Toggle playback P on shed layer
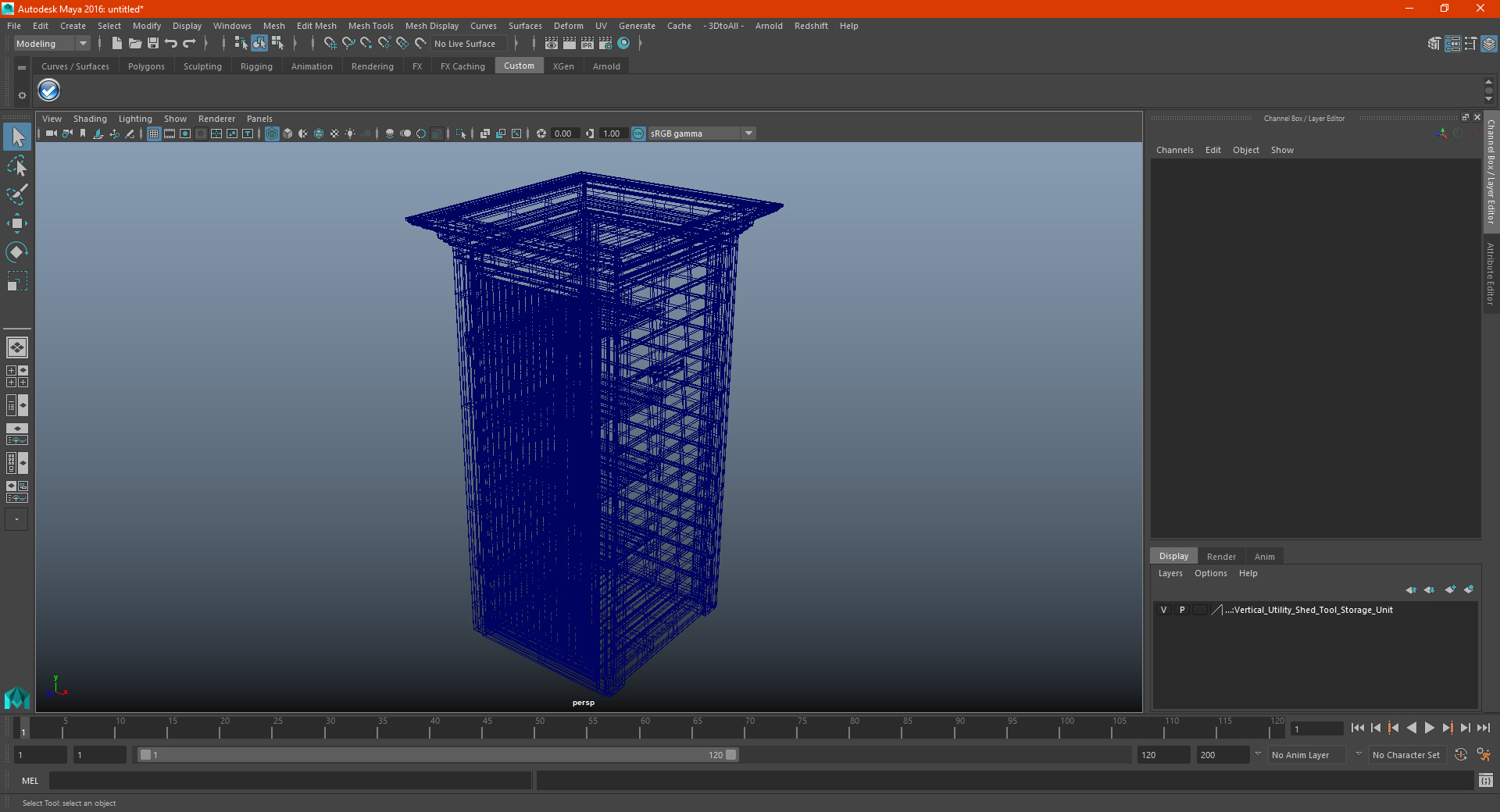Viewport: 1500px width, 812px height. [x=1182, y=610]
